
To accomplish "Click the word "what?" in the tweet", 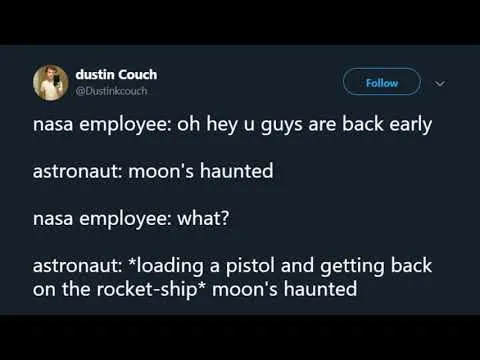I will point(203,218).
